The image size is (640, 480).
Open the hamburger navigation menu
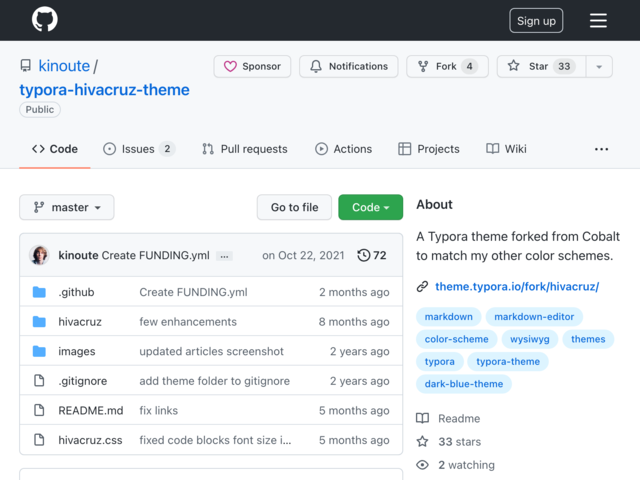[x=598, y=20]
